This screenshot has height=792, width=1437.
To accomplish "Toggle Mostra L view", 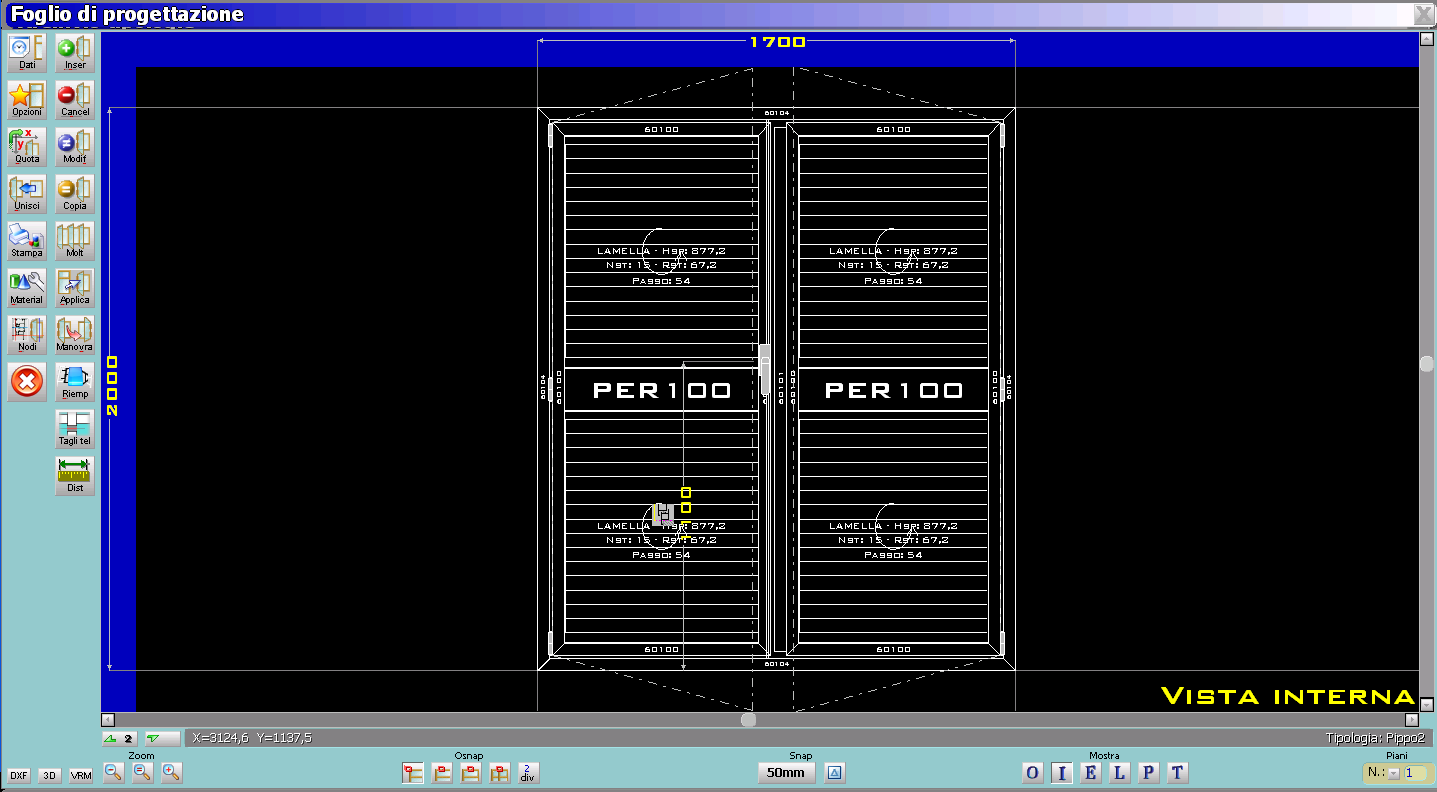I will click(1120, 772).
